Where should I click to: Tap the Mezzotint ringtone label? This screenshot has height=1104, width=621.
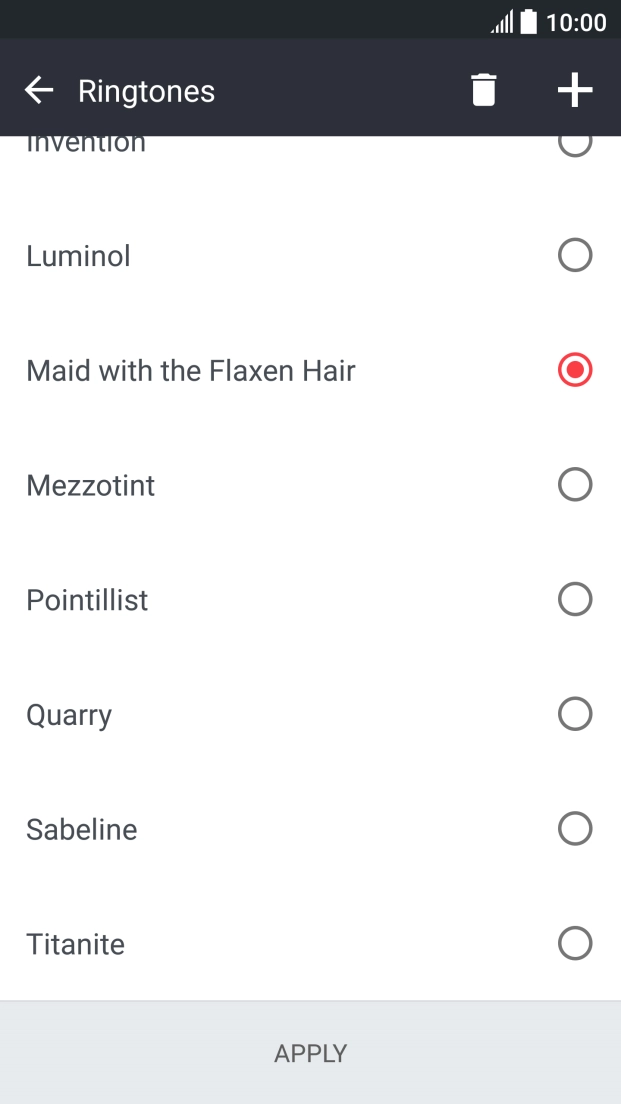(x=91, y=486)
